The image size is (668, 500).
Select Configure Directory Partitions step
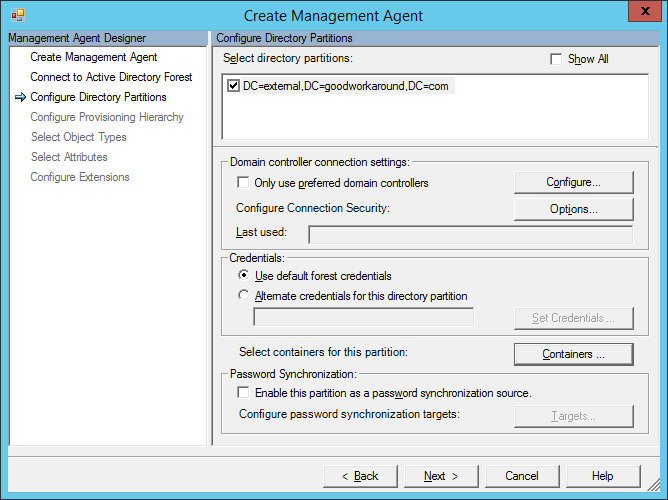coord(98,97)
